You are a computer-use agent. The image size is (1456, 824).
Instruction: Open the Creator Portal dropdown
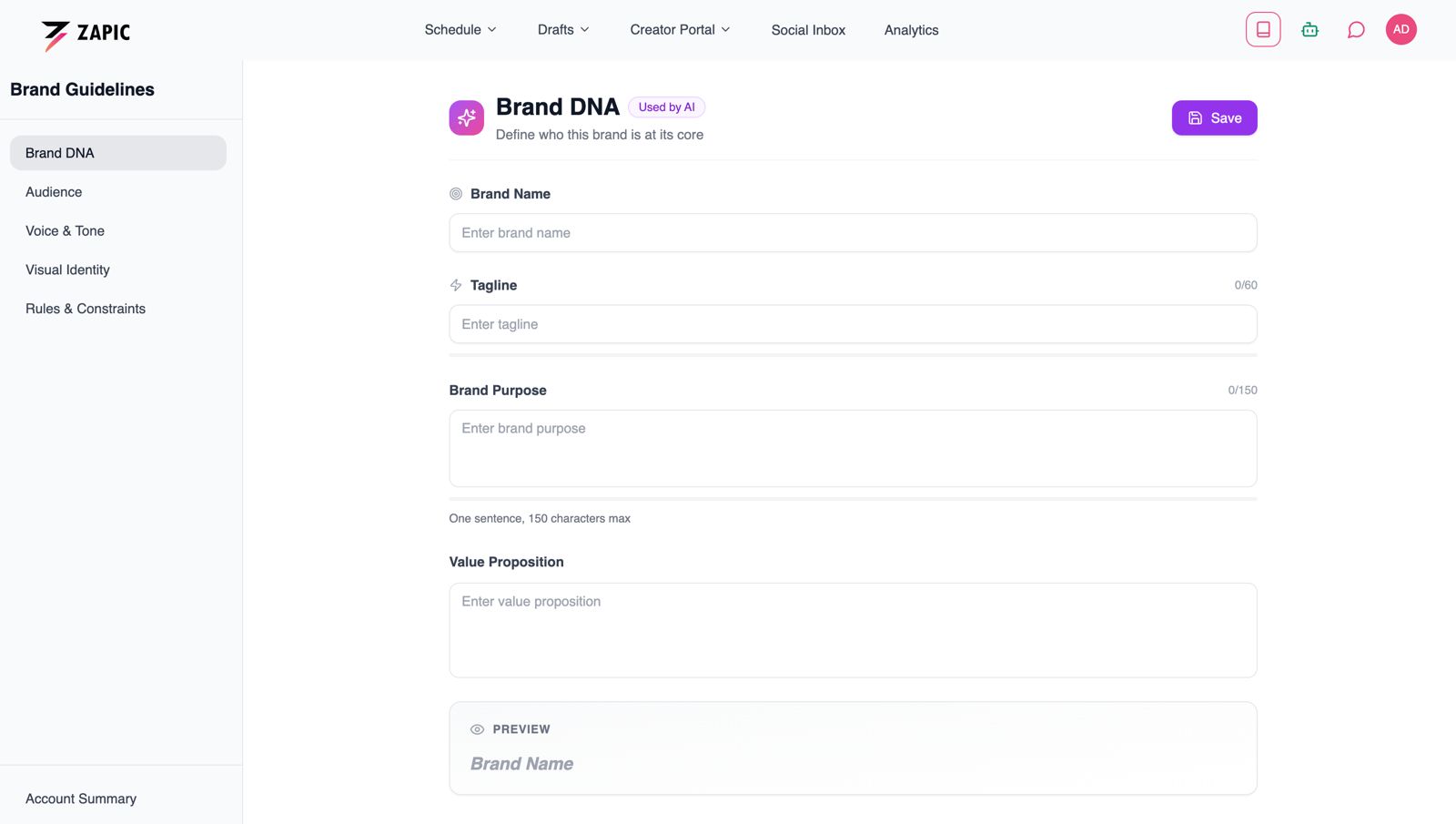click(680, 29)
